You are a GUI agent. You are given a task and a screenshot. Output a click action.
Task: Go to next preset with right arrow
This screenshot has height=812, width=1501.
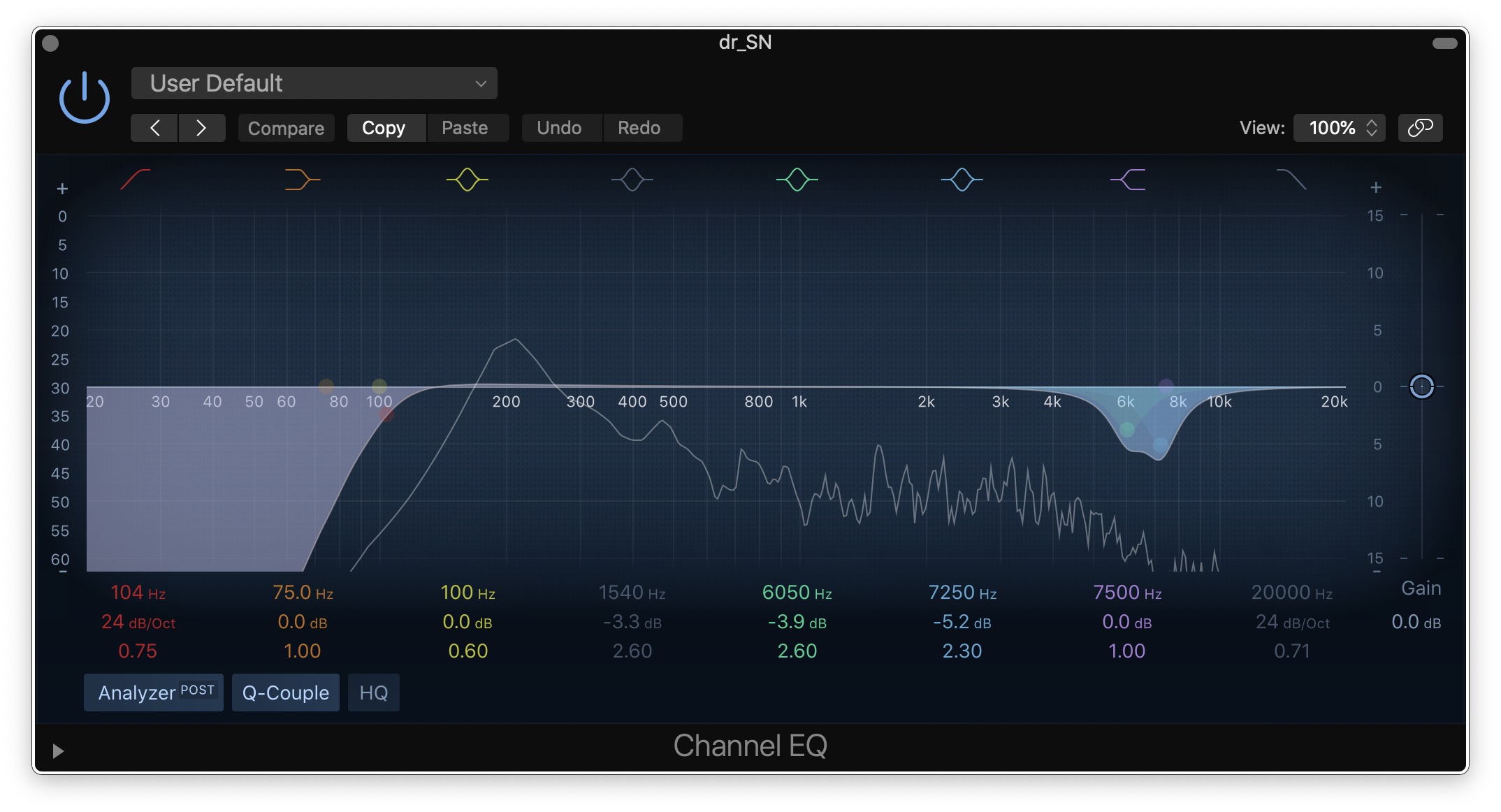pos(201,128)
